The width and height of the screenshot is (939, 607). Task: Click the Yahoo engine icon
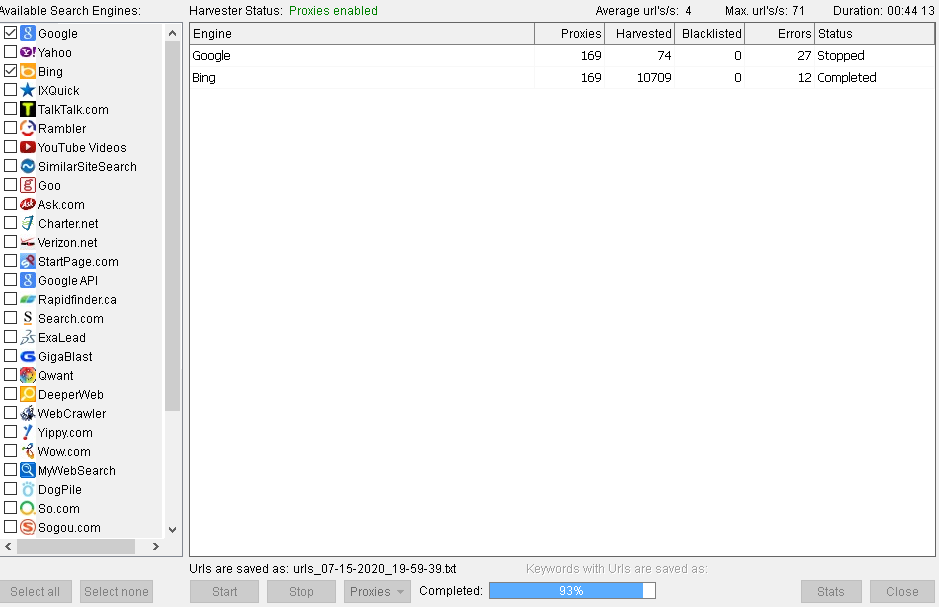pyautogui.click(x=28, y=52)
